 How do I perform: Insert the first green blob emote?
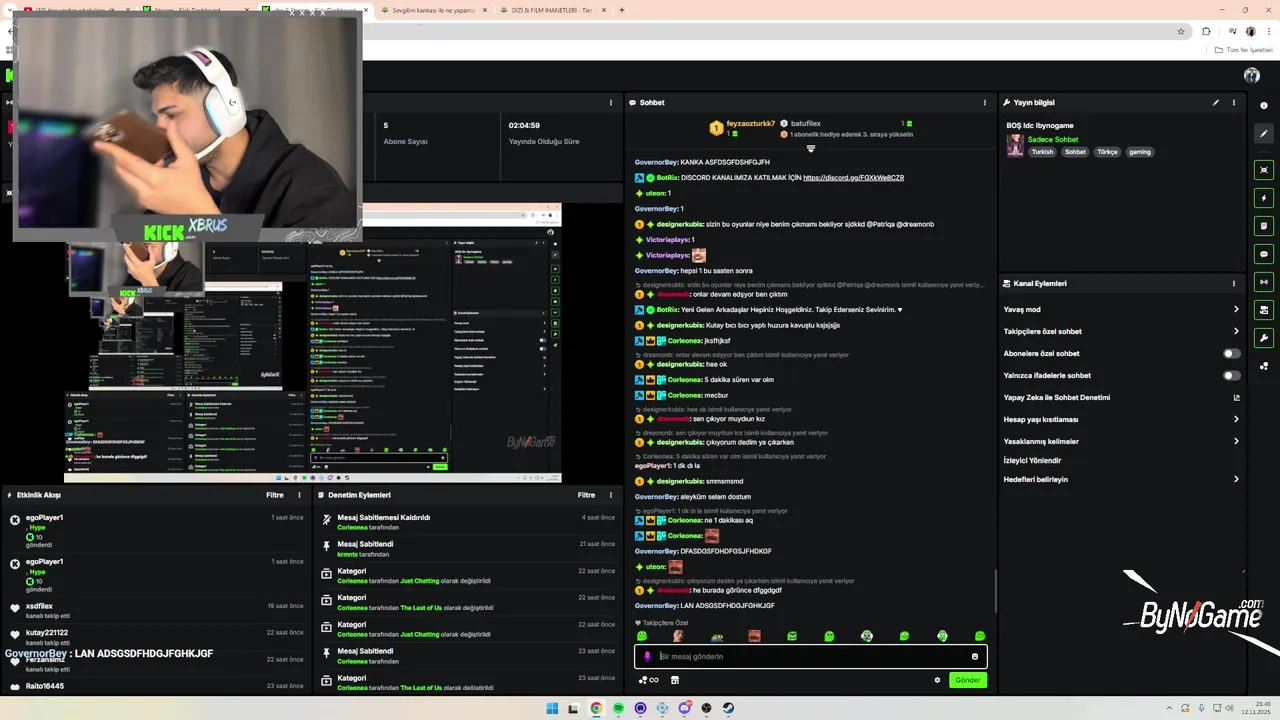(642, 636)
